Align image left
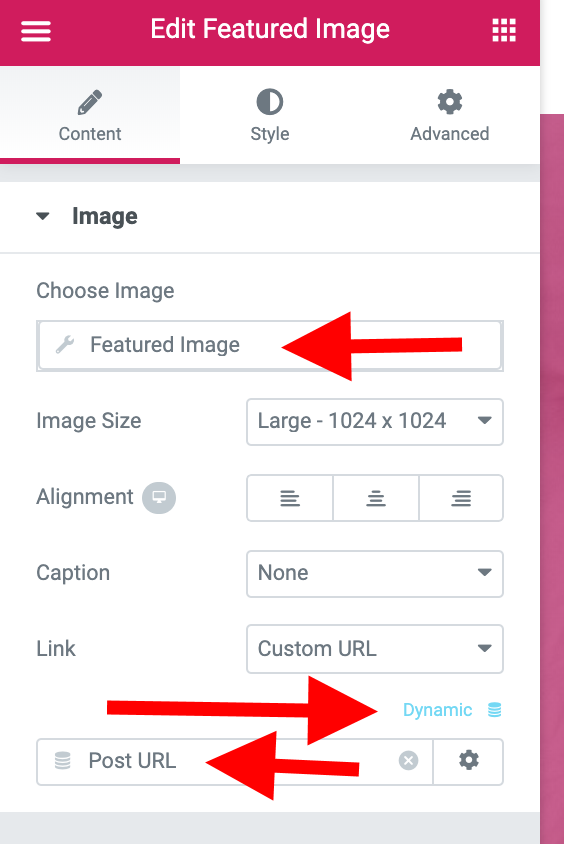The image size is (564, 844). click(290, 498)
